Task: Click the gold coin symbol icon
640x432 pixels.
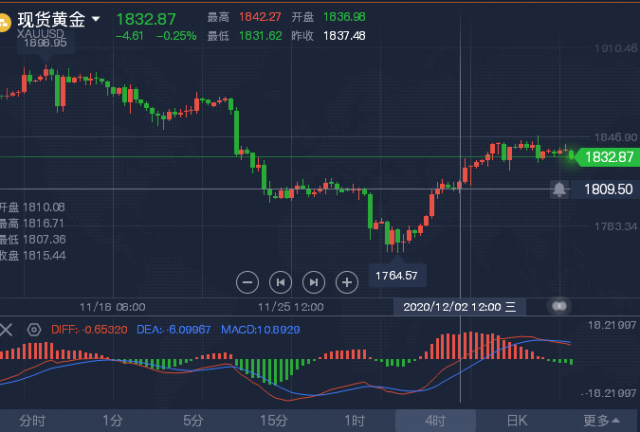Action: click(4, 22)
